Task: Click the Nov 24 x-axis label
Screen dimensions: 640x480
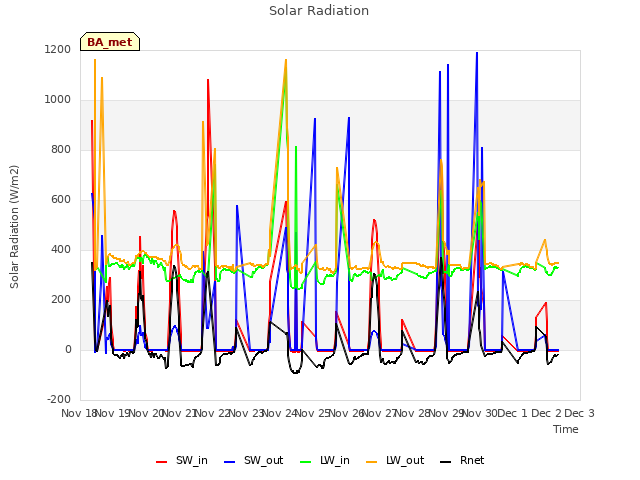Action: click(x=279, y=413)
